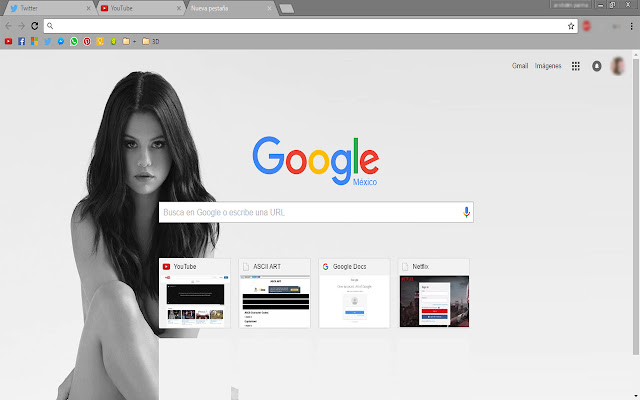Viewport: 640px width, 400px height.
Task: Minimize the Chrome window
Action: (x=600, y=5)
